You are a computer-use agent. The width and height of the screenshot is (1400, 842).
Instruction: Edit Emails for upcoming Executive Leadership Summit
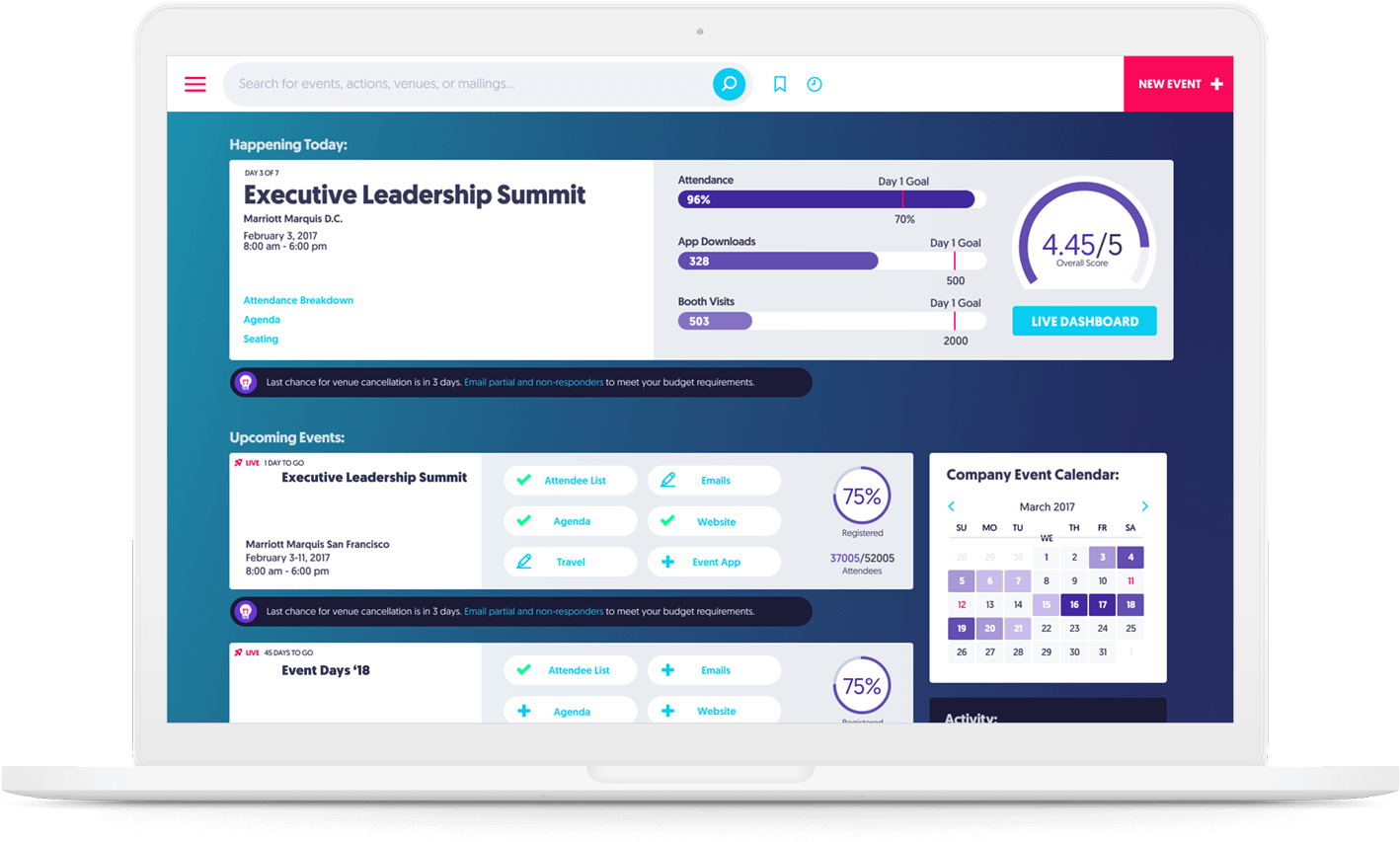[714, 481]
